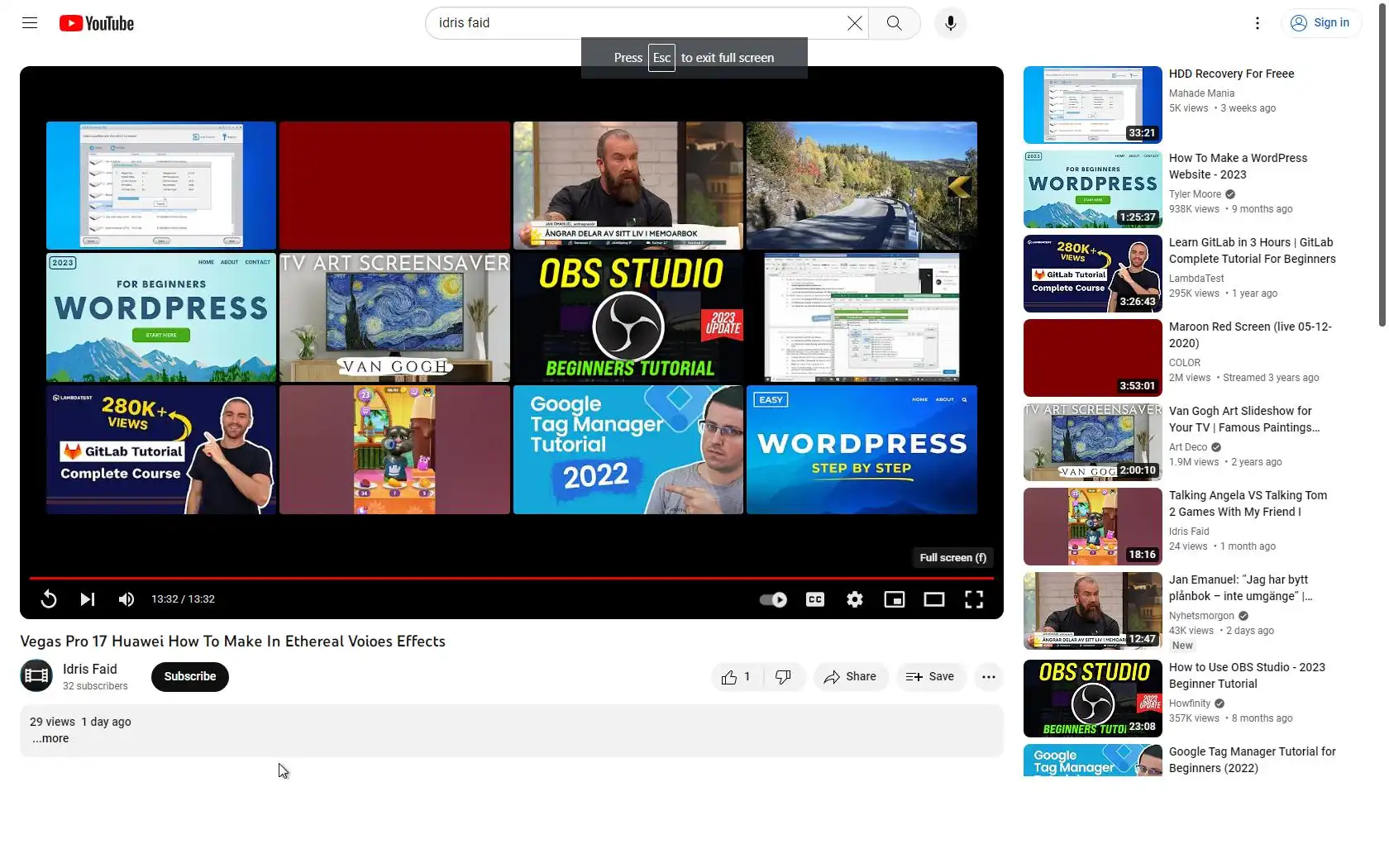Image resolution: width=1389 pixels, height=868 pixels.
Task: Select WordPress Step By Step endscreen suggestion
Action: pos(862,450)
